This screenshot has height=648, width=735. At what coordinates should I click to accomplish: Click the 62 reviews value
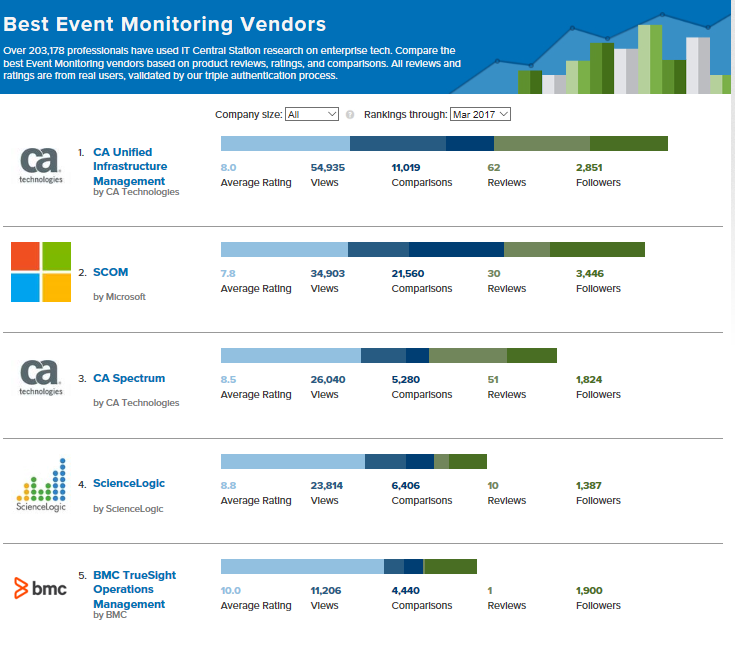(494, 167)
